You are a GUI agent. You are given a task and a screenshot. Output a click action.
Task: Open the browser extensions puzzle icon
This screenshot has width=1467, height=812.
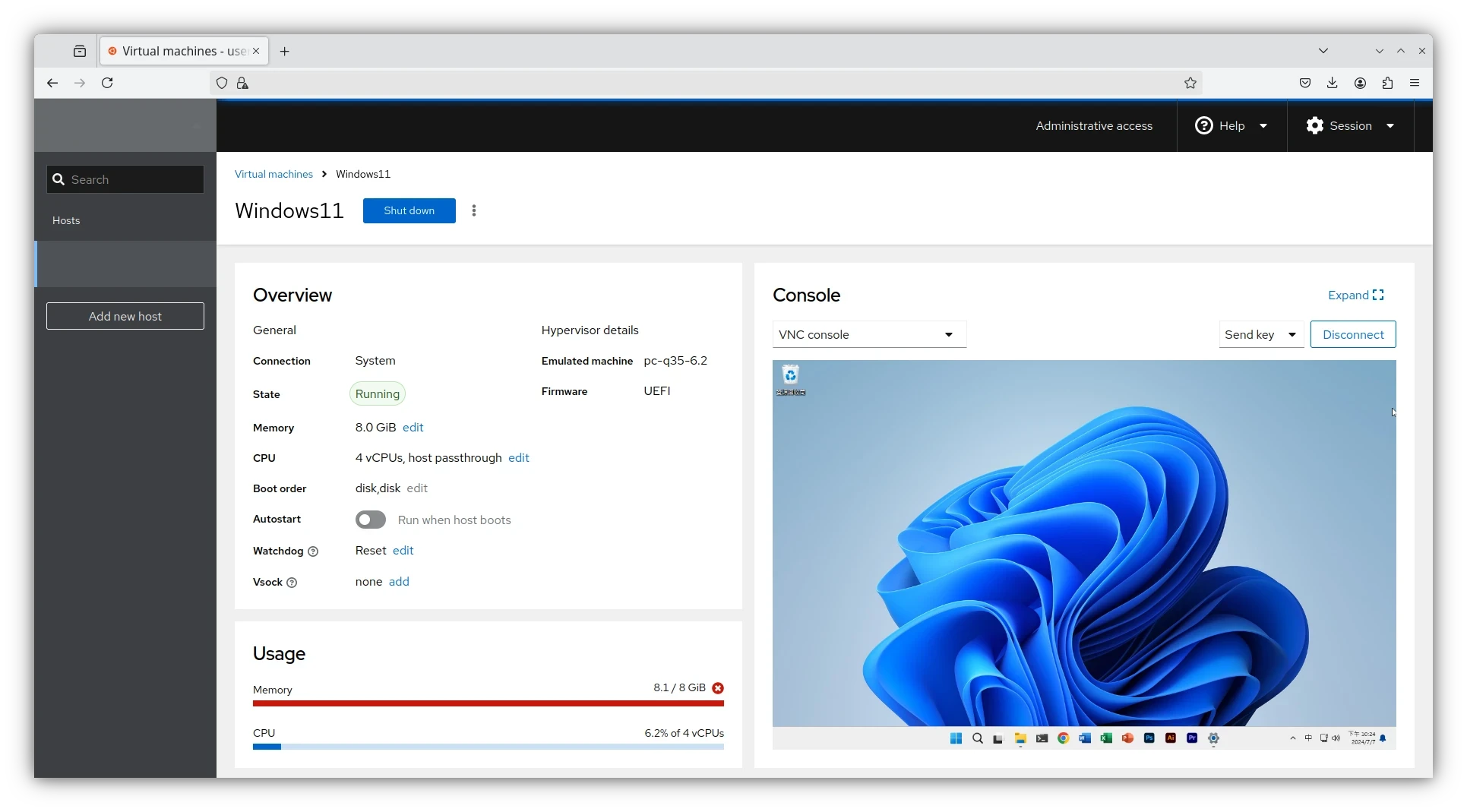(x=1387, y=83)
